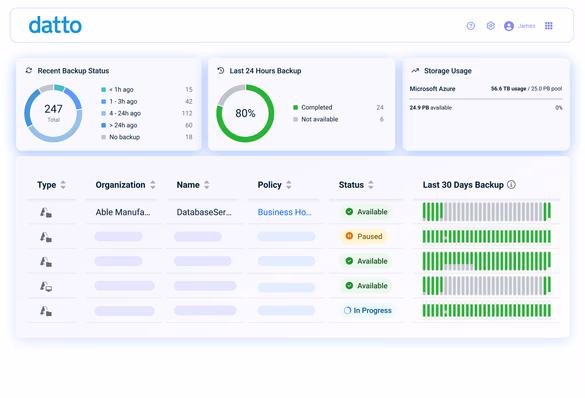Open the Business Ho... policy link
This screenshot has height=398, width=585.
[x=285, y=212]
